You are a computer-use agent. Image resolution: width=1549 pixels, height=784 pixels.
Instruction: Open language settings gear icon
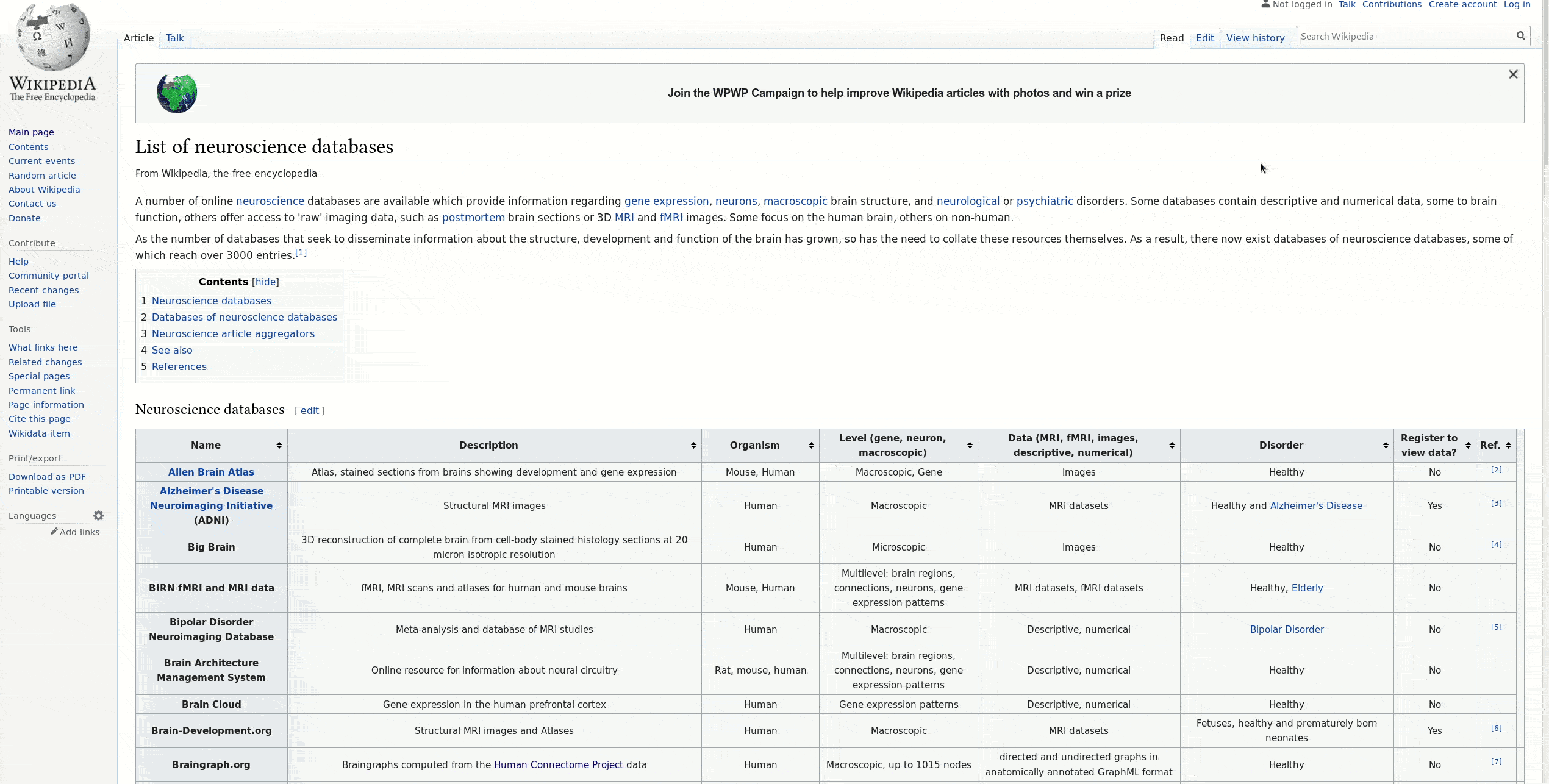pyautogui.click(x=98, y=516)
